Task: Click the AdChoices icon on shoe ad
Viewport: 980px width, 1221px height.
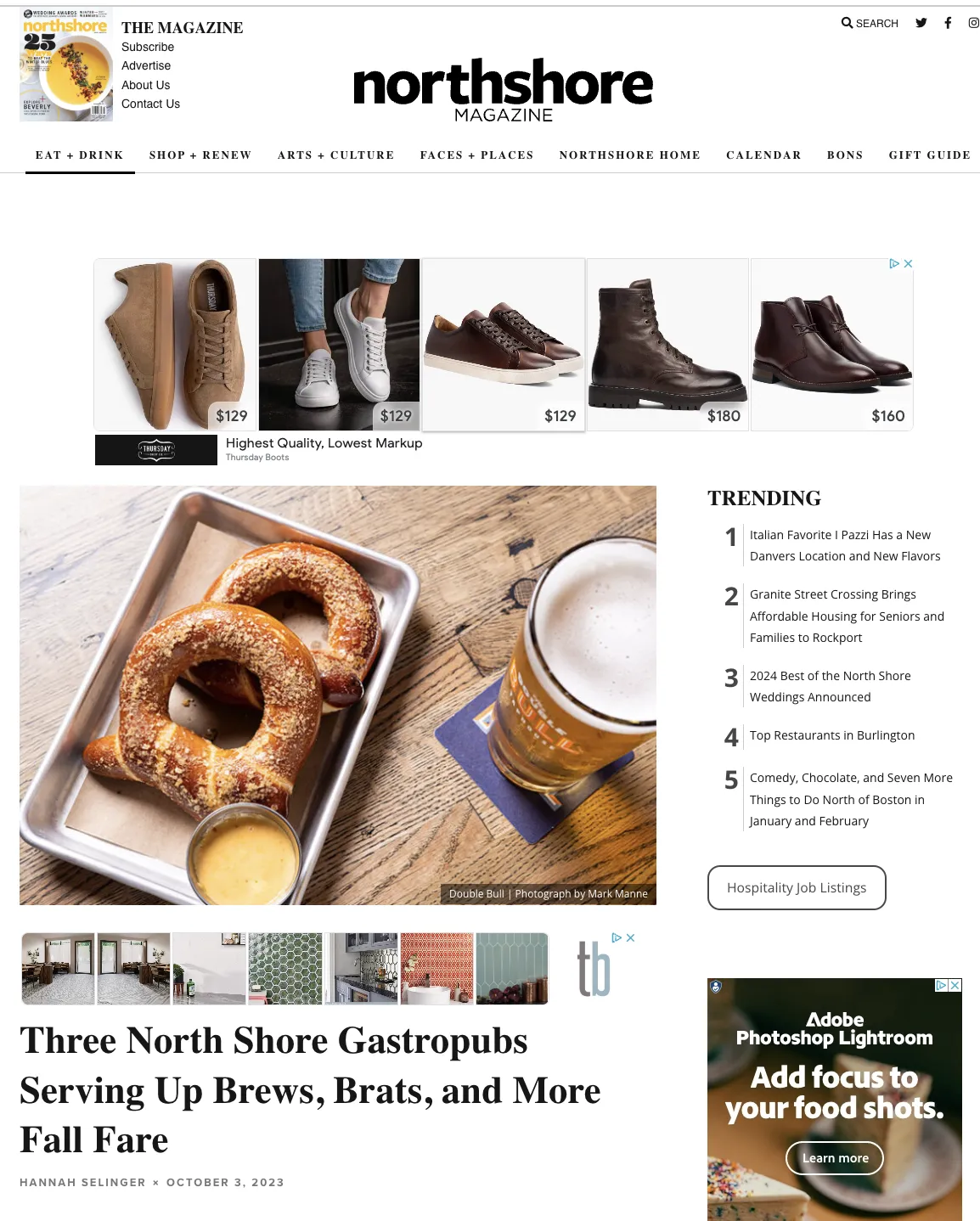Action: point(894,264)
